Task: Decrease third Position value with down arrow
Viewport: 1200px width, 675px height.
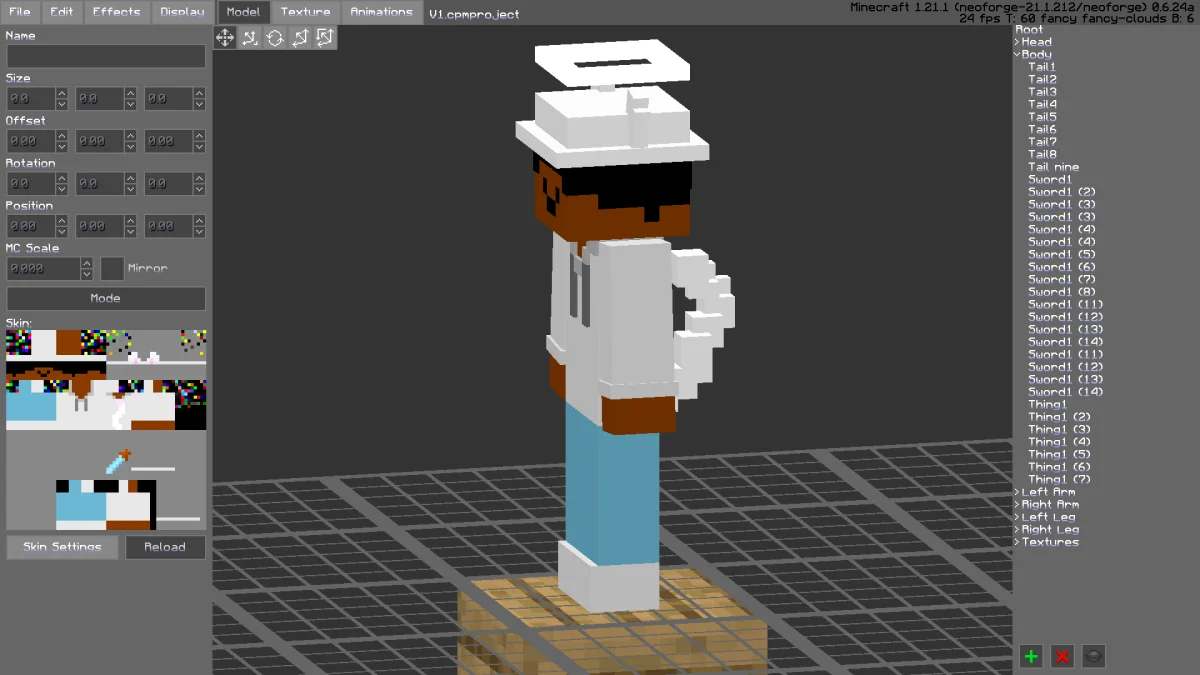Action: tap(200, 232)
